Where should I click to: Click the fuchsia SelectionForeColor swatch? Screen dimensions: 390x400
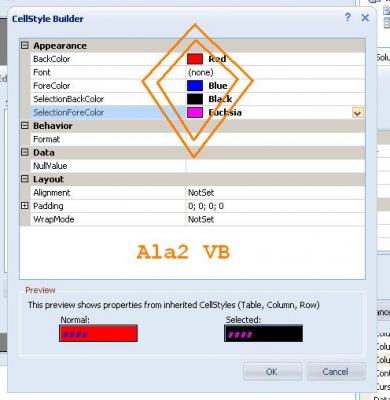pyautogui.click(x=195, y=112)
